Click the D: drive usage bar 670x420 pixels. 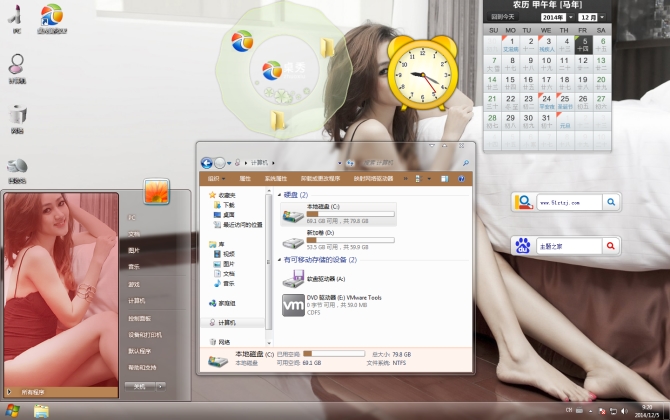pos(350,240)
